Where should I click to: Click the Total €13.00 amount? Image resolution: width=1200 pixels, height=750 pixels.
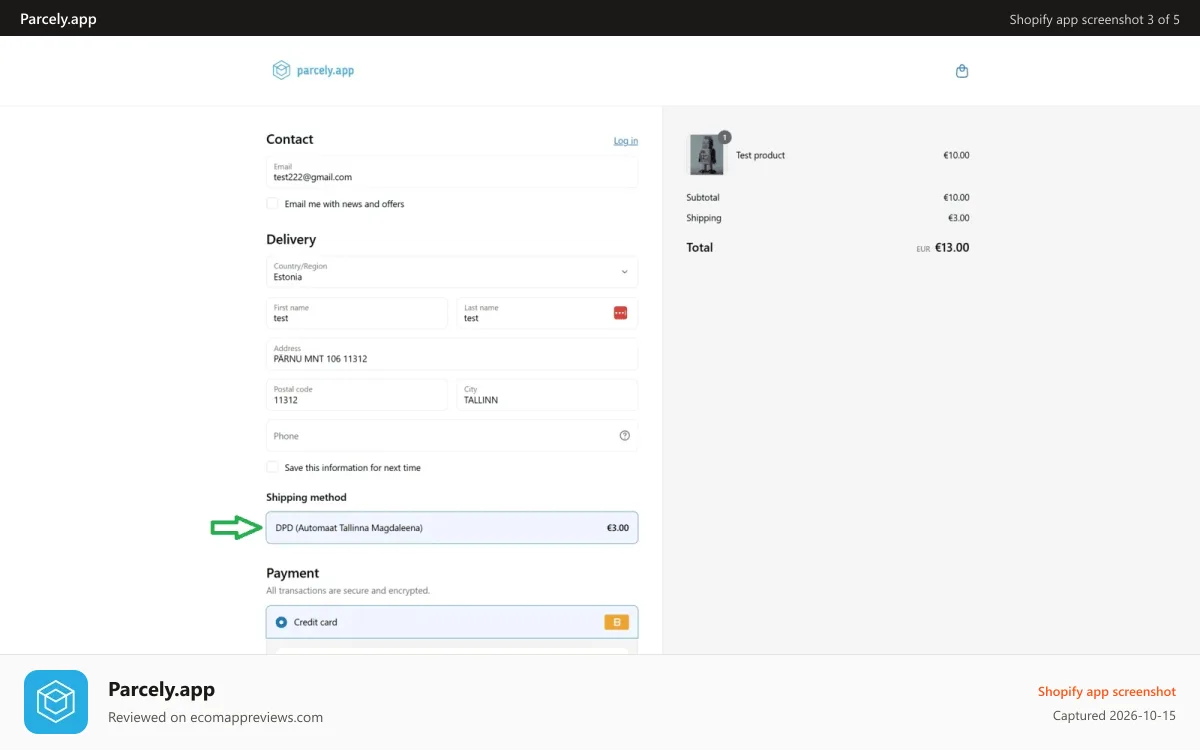tap(952, 247)
